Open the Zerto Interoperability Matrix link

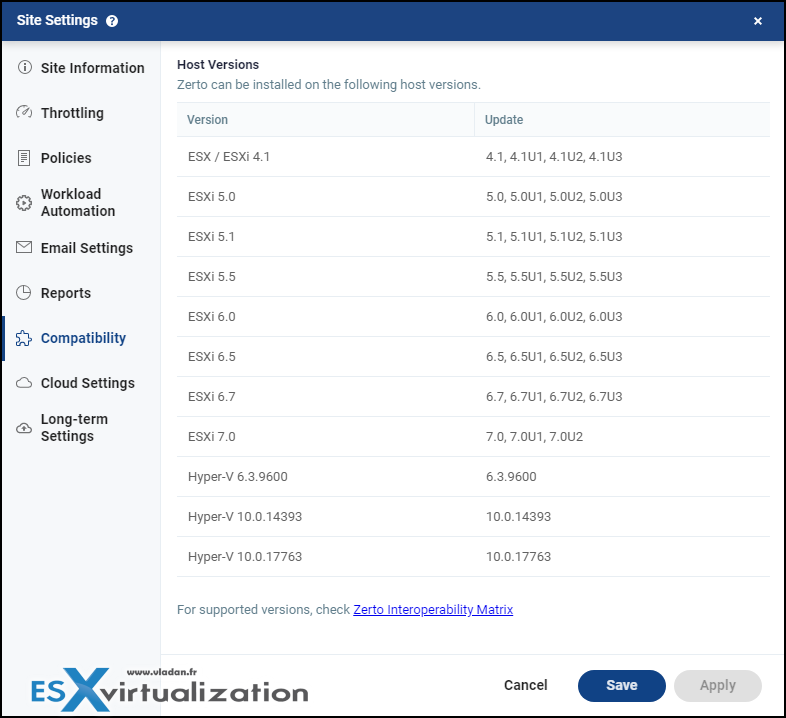(x=433, y=610)
